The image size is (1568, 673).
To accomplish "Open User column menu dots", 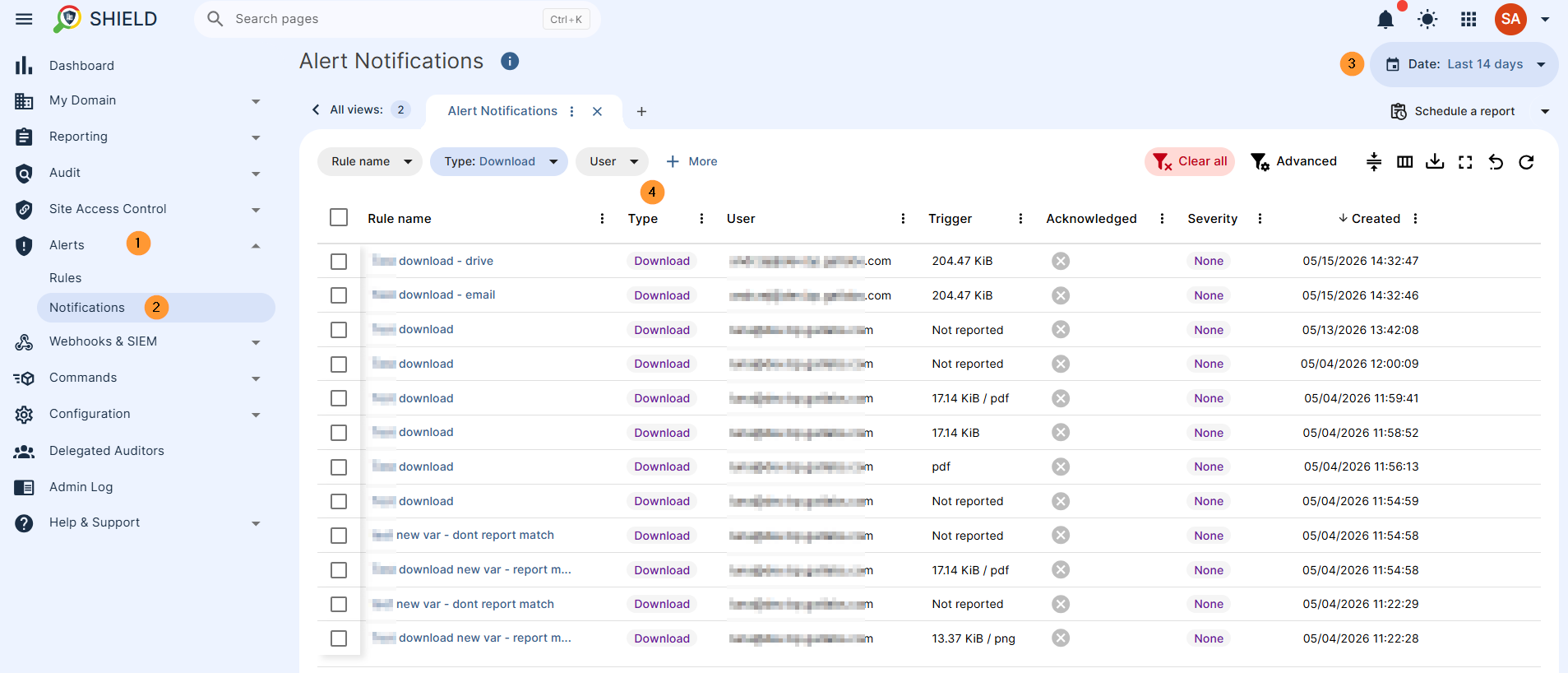I will (903, 219).
